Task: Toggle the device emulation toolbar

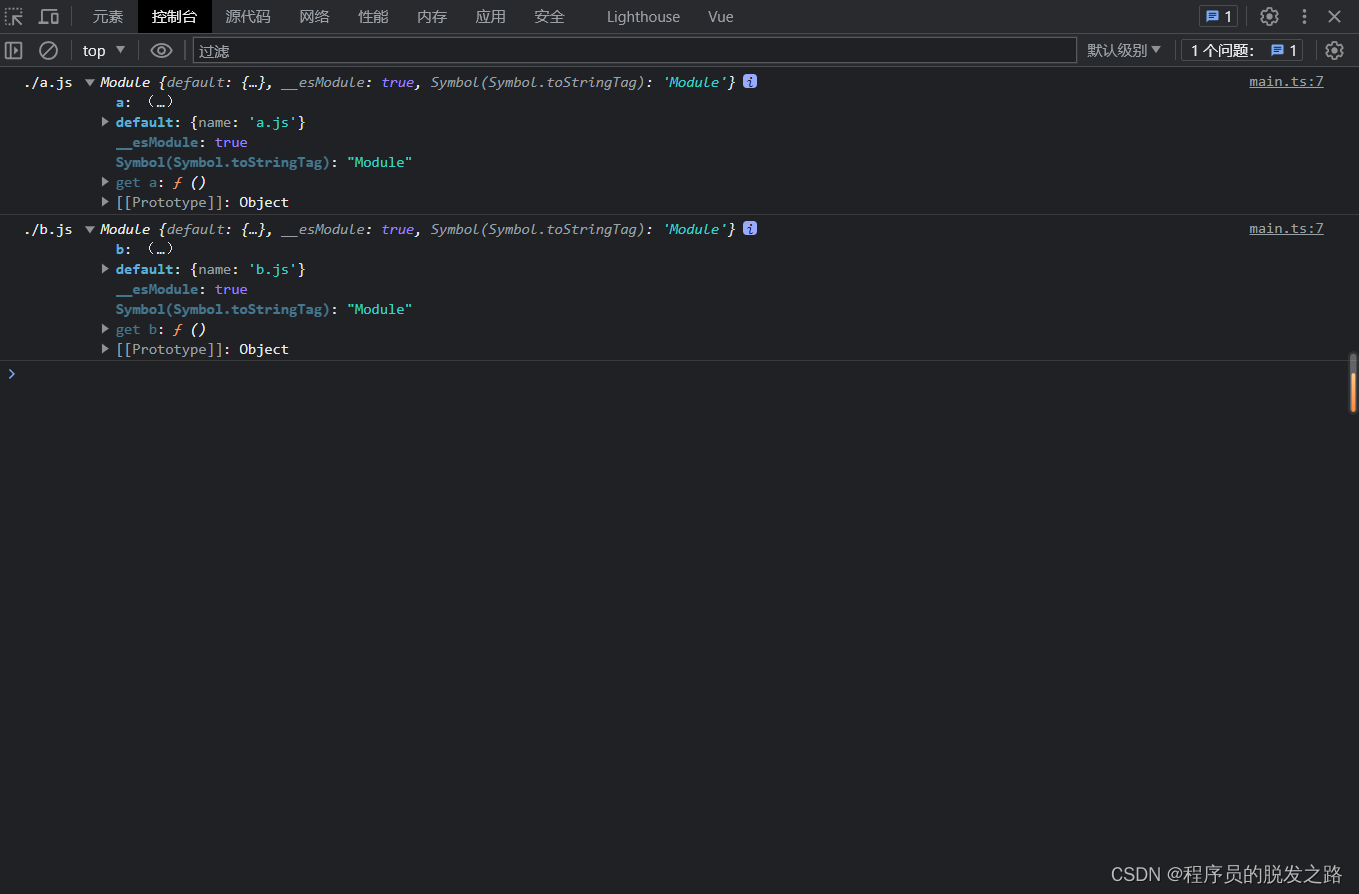Action: (x=48, y=16)
